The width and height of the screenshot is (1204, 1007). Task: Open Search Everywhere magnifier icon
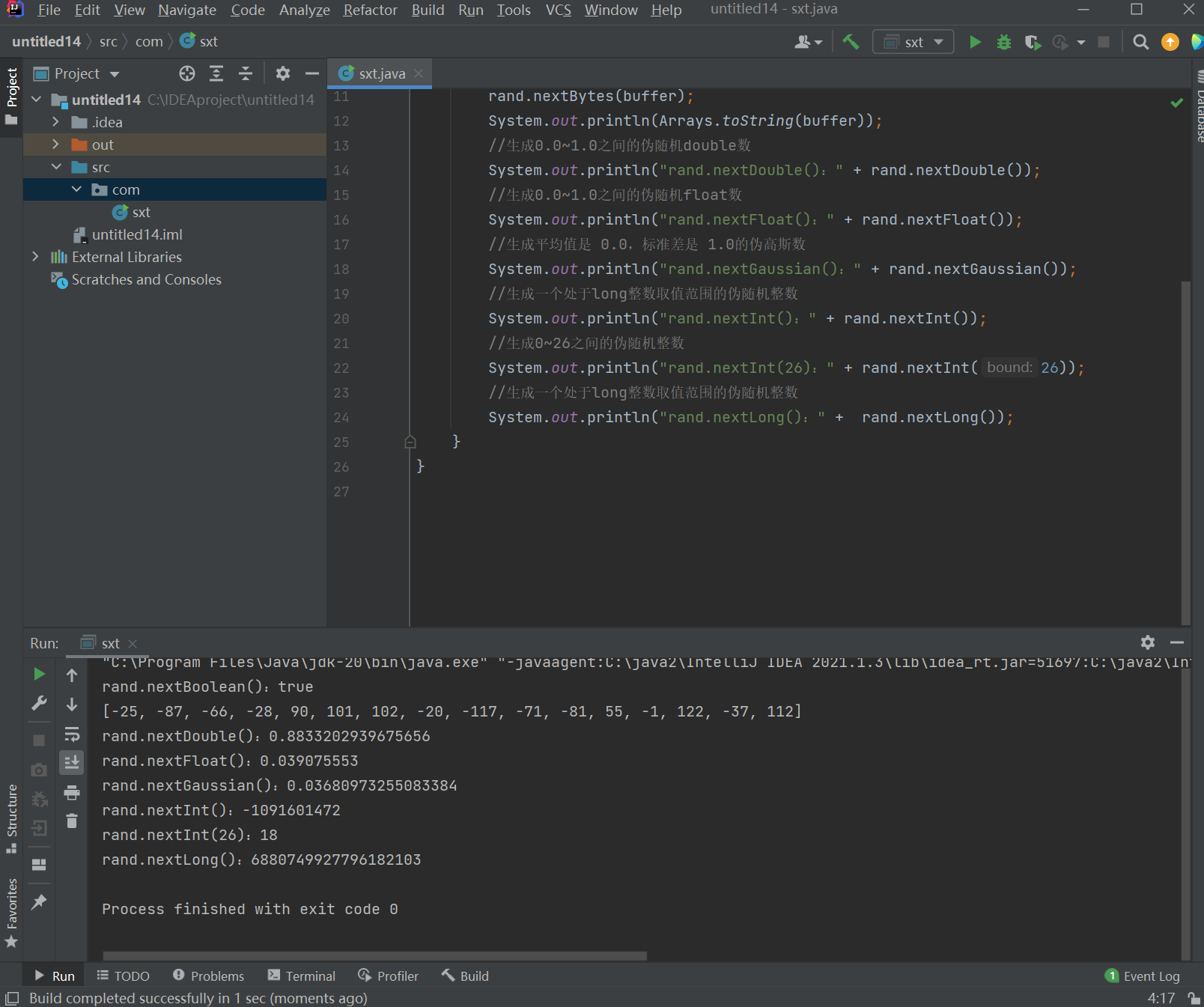[1140, 42]
